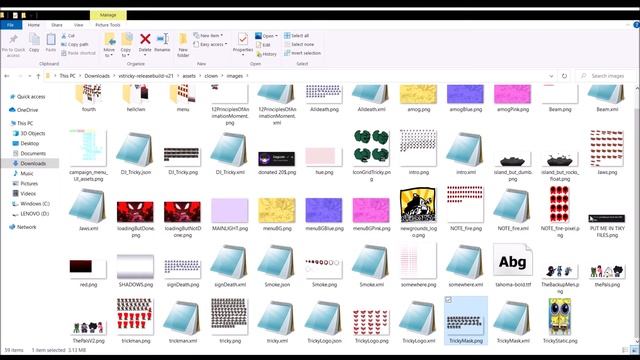Click Cut in the Clipboard group
This screenshot has width=640, height=360.
[x=68, y=36]
